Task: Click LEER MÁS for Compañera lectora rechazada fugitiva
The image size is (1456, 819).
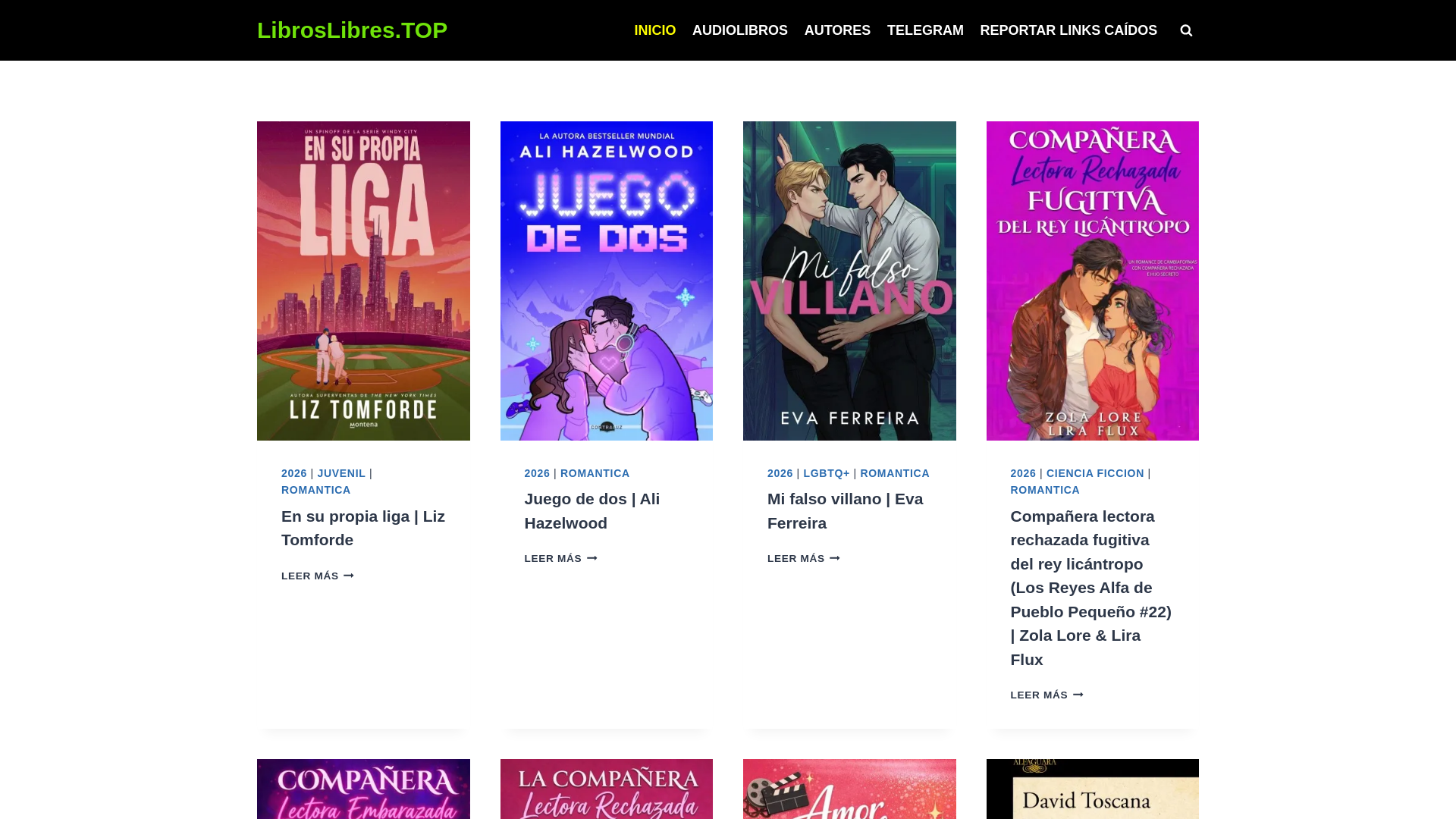Action: (x=1046, y=695)
